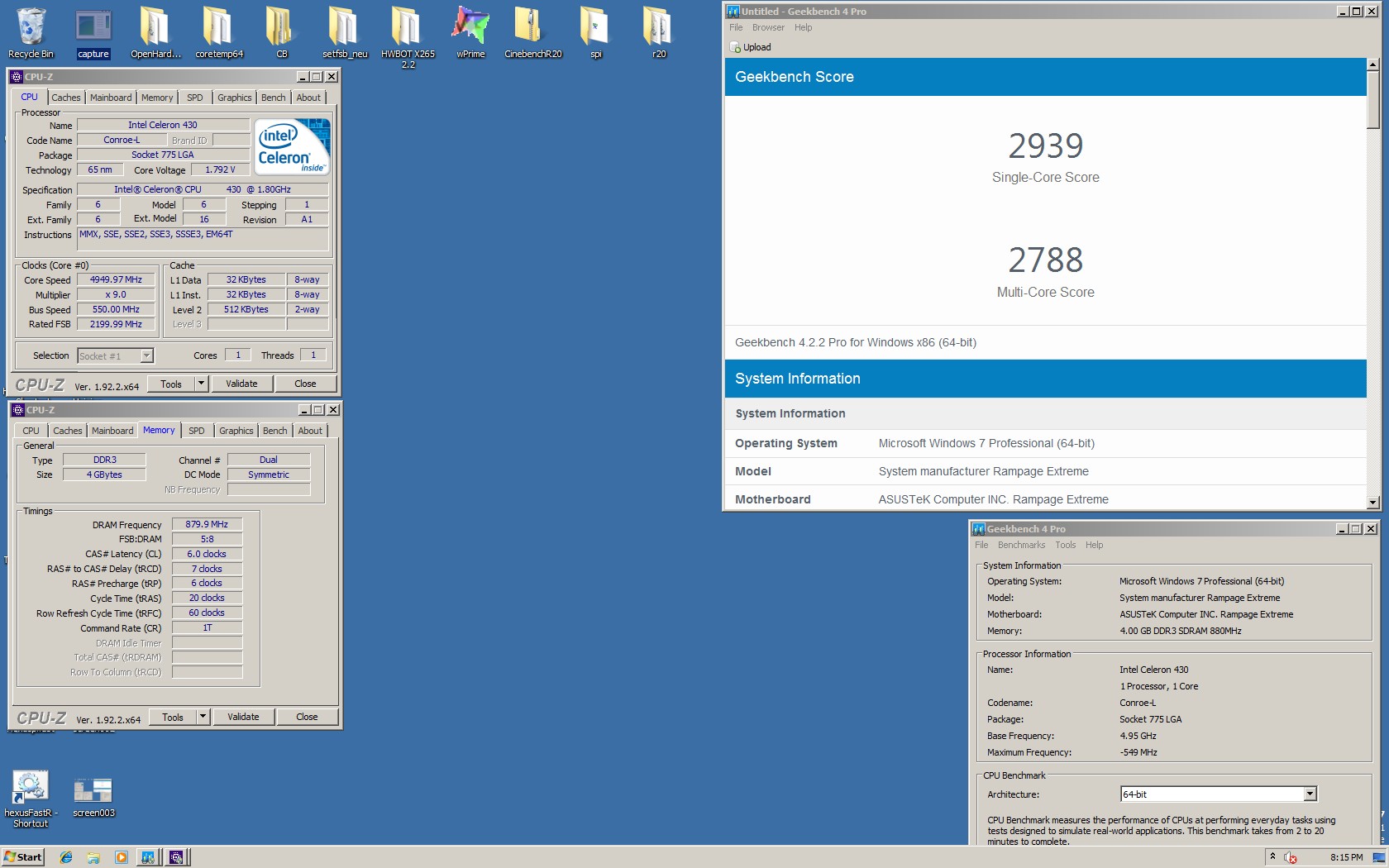1389x868 pixels.
Task: Open the Recycle Bin desktop icon
Action: [31, 33]
